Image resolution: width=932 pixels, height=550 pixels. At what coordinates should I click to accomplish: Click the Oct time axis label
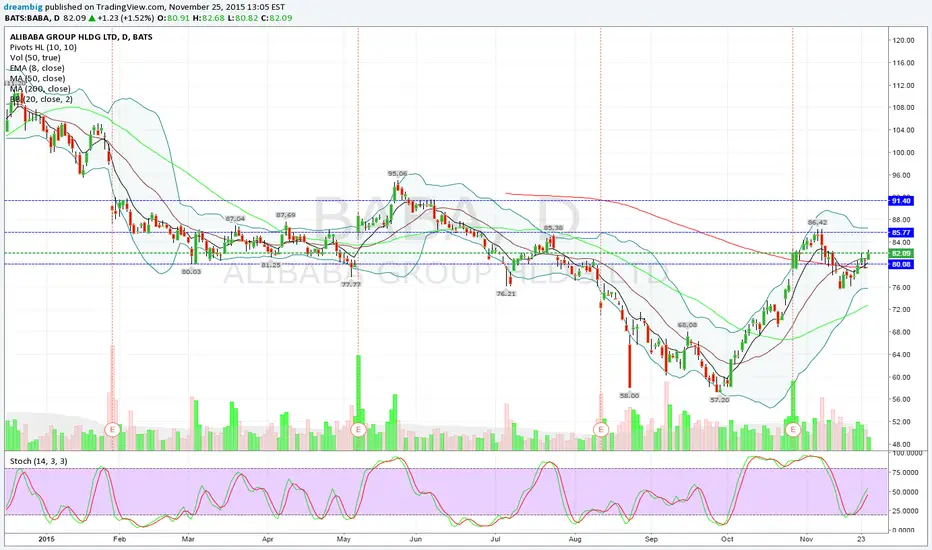coord(727,539)
